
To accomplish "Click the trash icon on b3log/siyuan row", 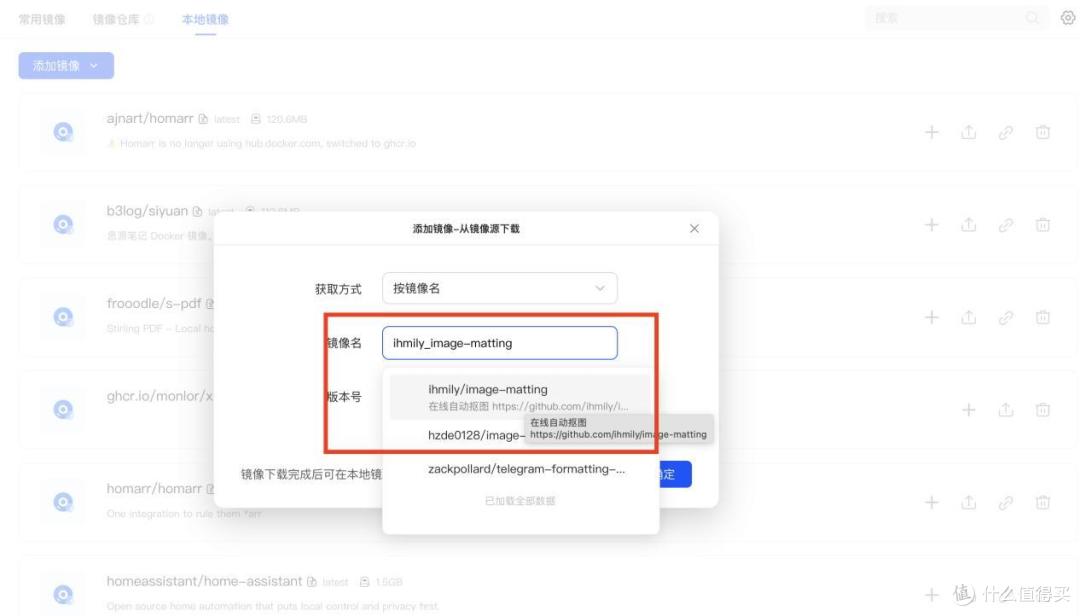I will click(1042, 225).
